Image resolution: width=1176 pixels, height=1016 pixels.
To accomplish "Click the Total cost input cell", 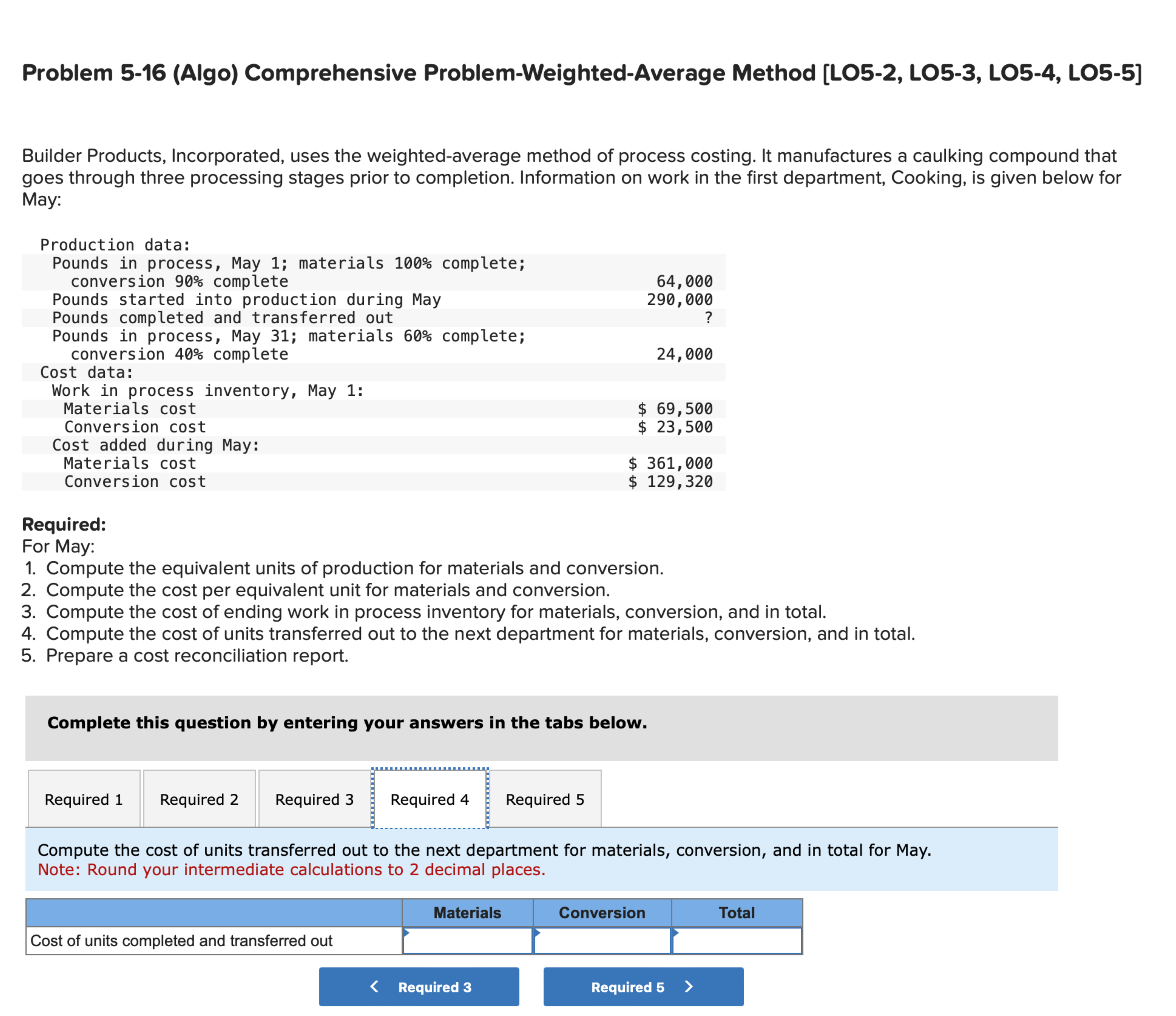I will [x=737, y=941].
